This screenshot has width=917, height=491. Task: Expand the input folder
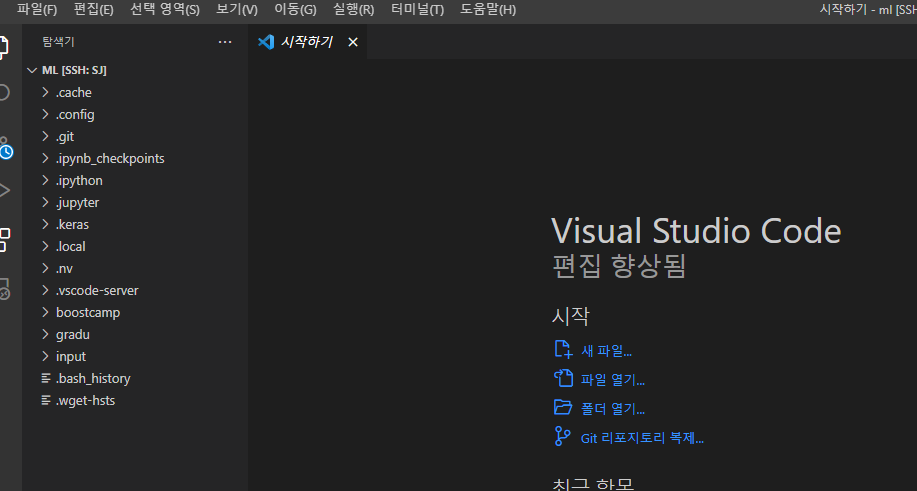pos(45,357)
